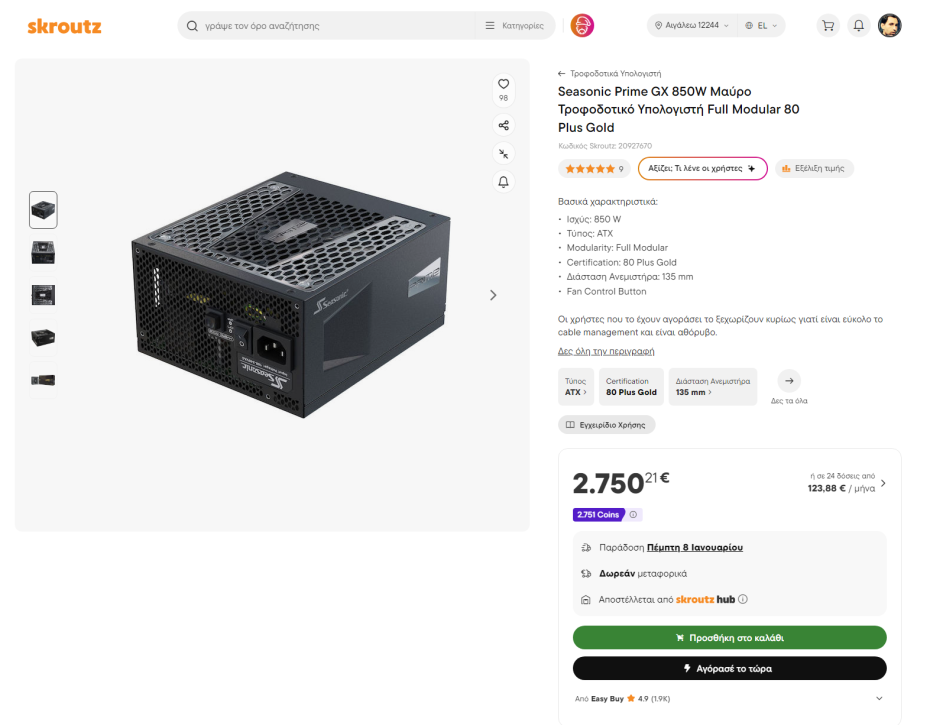The height and width of the screenshot is (725, 930).
Task: Open the EL language dropdown
Action: click(x=761, y=26)
